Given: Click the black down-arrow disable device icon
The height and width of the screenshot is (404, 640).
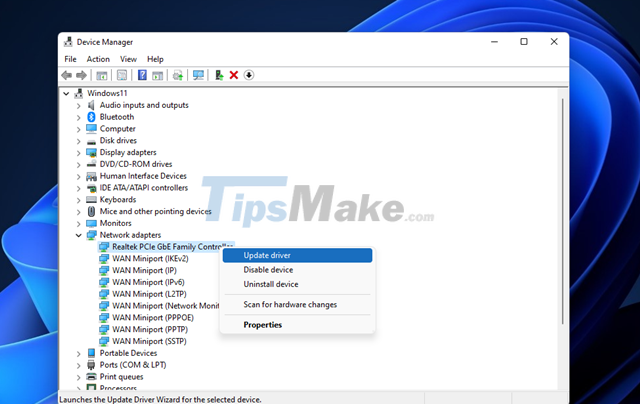Looking at the screenshot, I should click(249, 75).
